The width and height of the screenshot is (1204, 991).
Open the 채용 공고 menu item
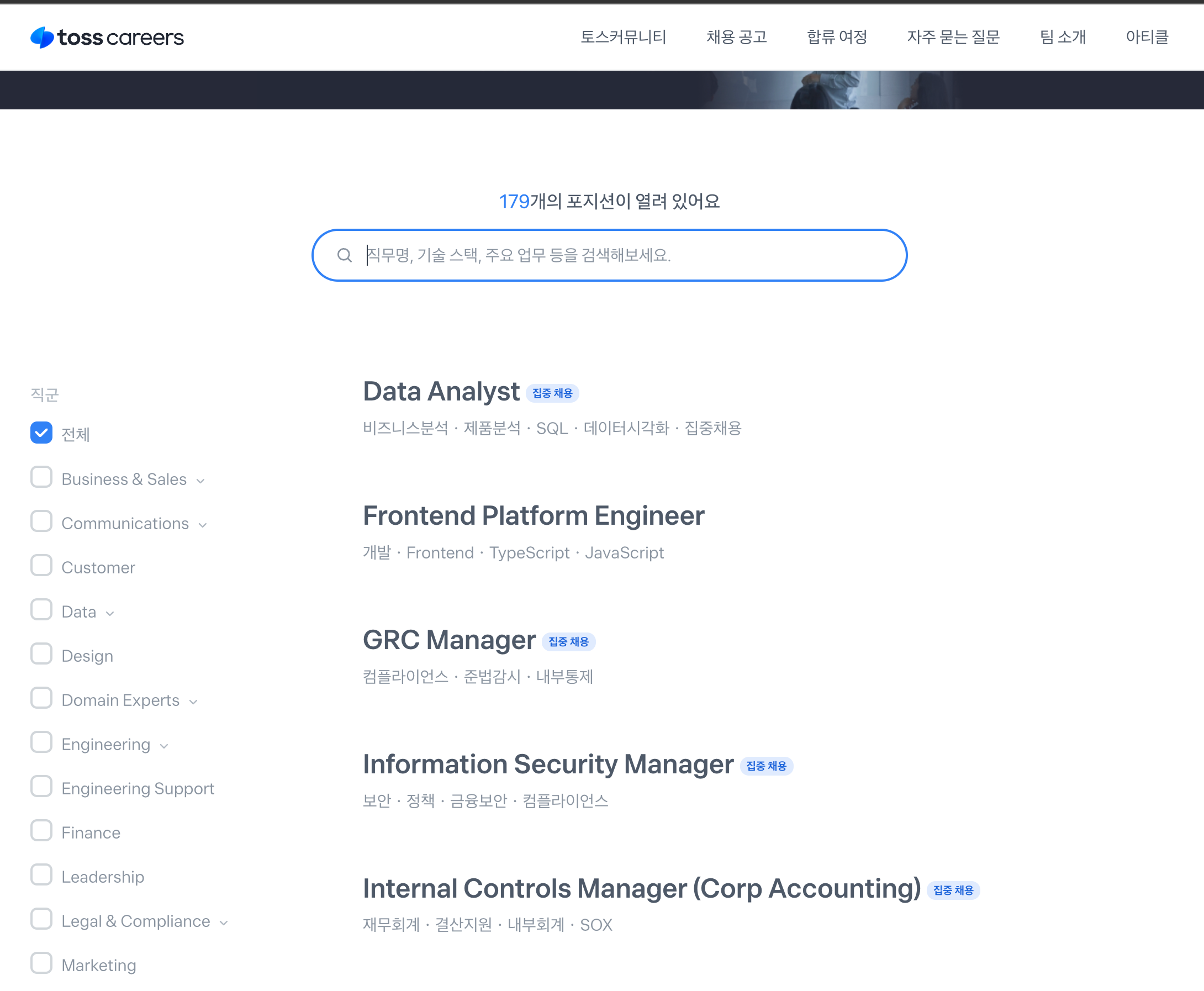pyautogui.click(x=736, y=37)
